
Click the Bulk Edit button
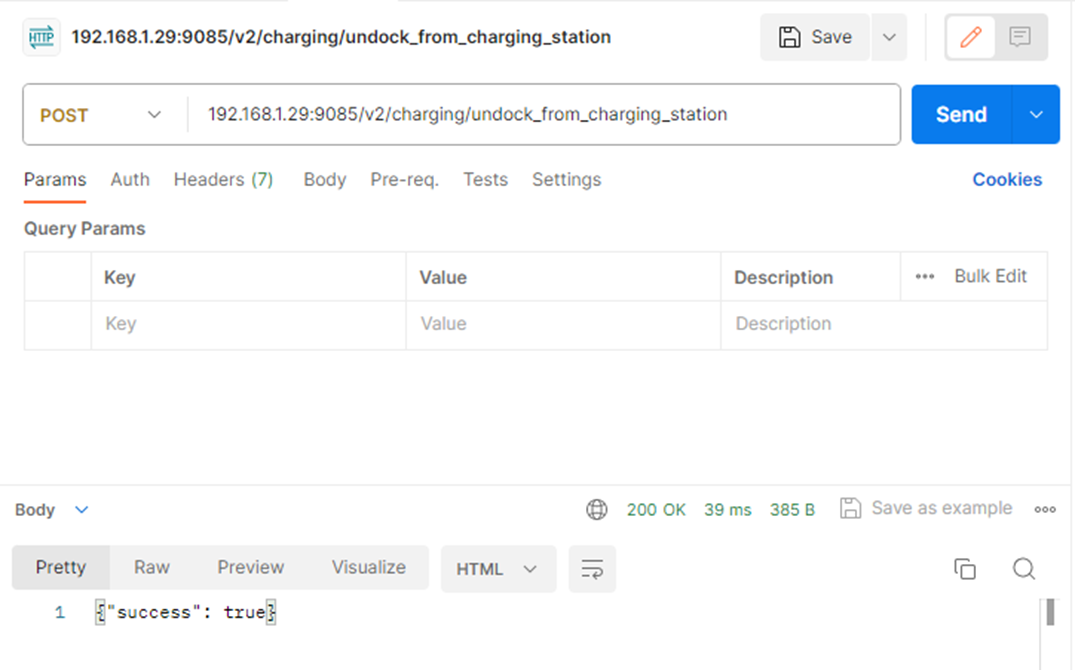989,277
